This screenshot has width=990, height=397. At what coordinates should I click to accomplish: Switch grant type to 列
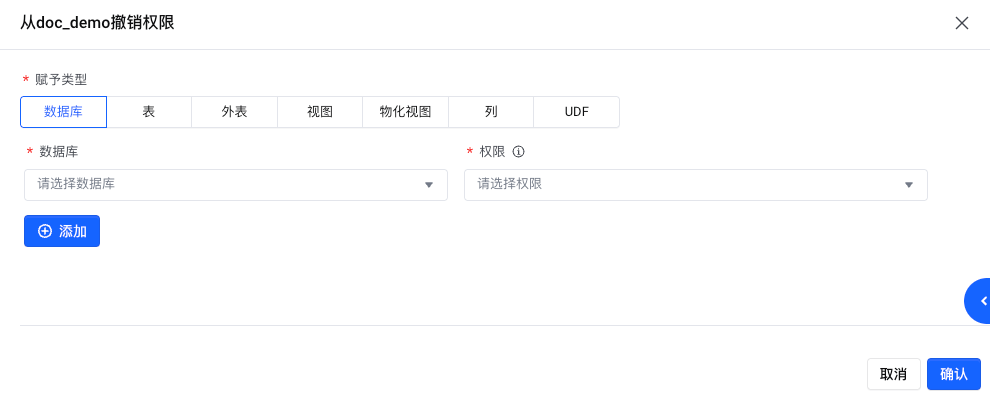coord(491,112)
